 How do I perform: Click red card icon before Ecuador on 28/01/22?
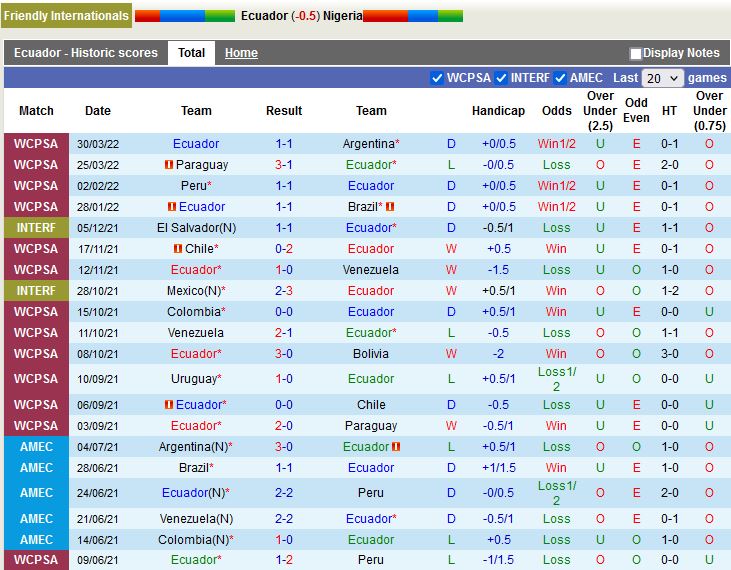(x=172, y=207)
